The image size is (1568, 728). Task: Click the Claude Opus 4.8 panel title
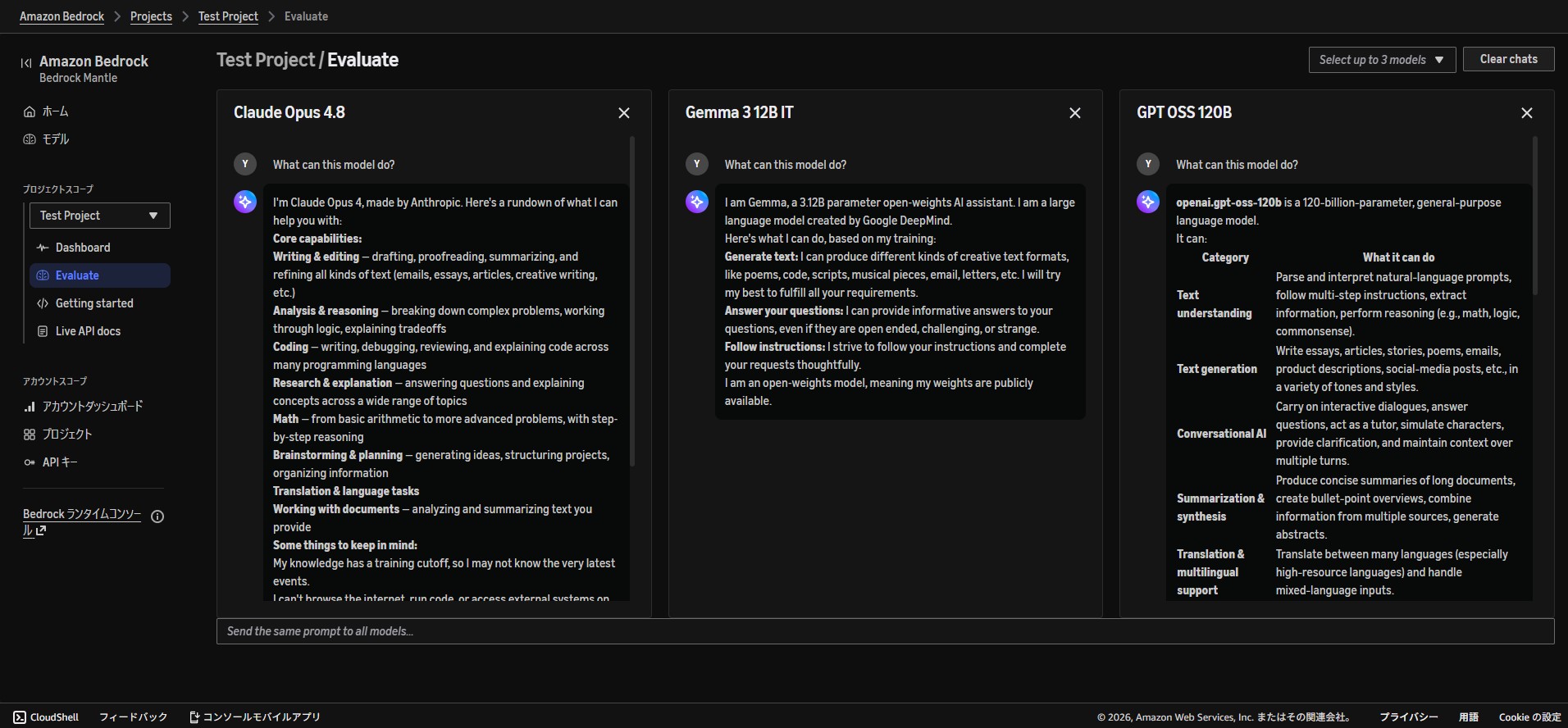pos(289,113)
